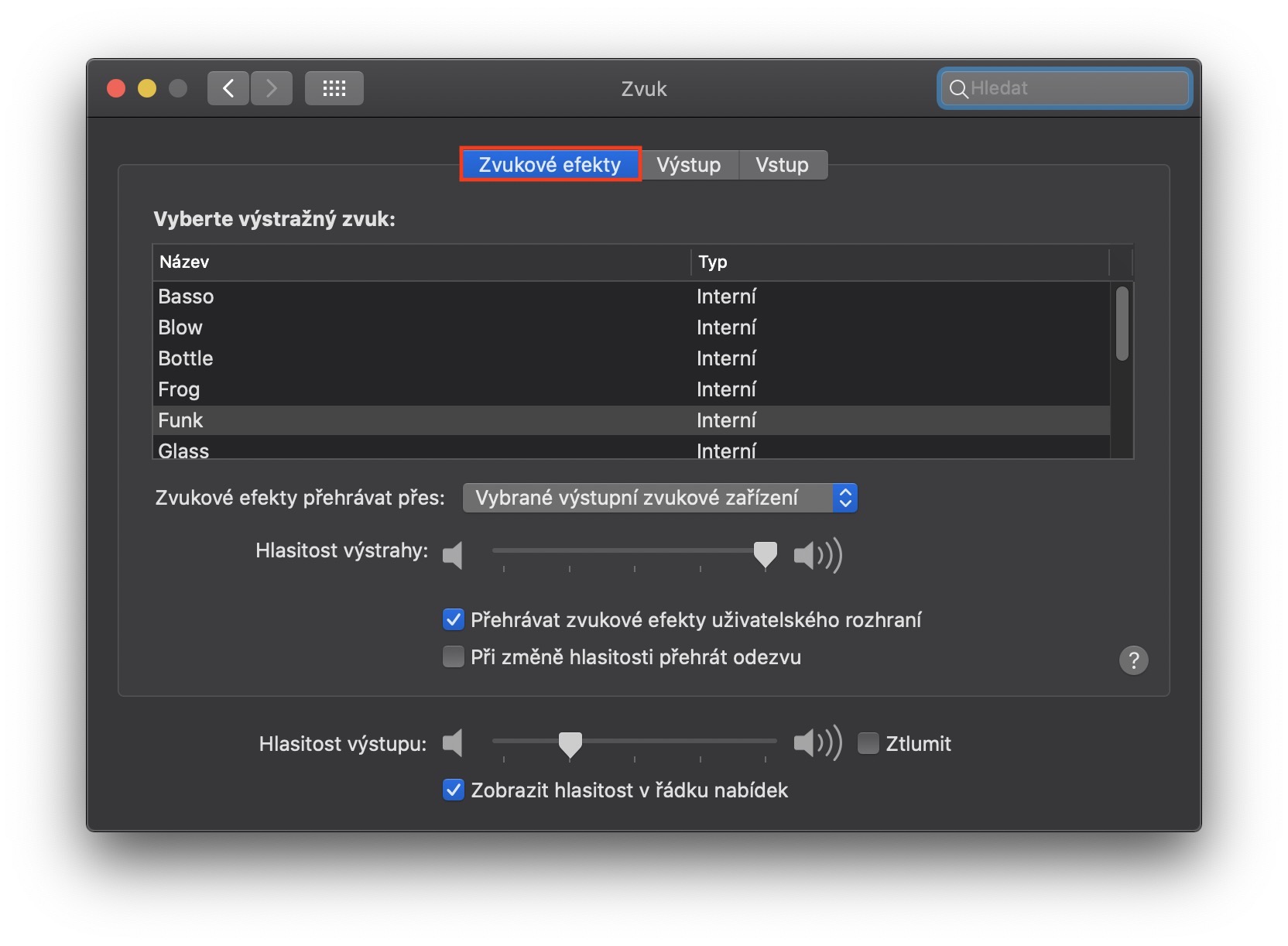
Task: Open the help question mark button
Action: pyautogui.click(x=1133, y=660)
